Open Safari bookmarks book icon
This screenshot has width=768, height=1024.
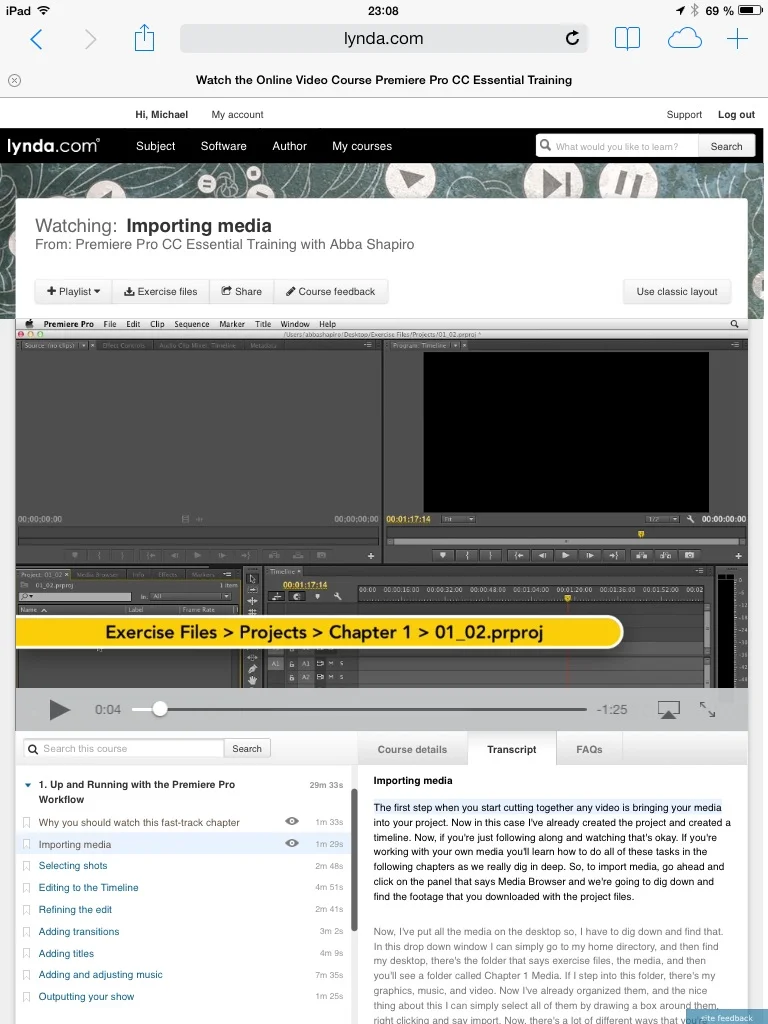[x=627, y=39]
